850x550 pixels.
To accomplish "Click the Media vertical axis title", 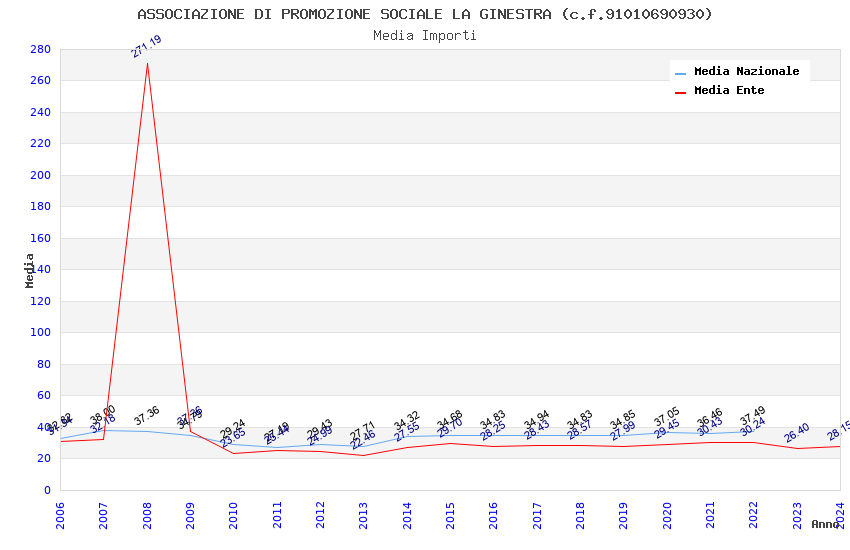I will pyautogui.click(x=29, y=270).
